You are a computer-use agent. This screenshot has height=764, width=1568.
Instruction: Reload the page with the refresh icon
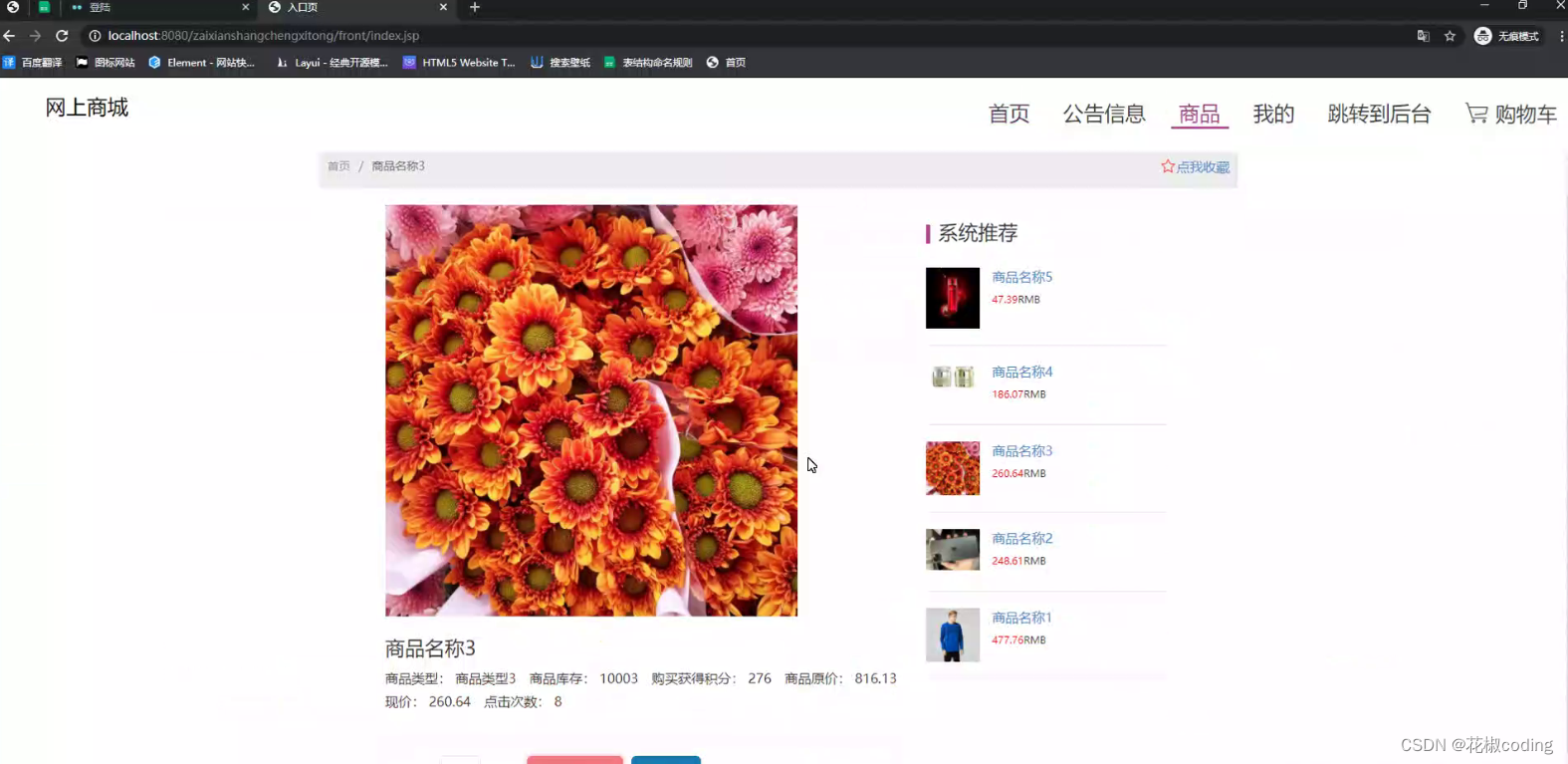click(x=62, y=36)
